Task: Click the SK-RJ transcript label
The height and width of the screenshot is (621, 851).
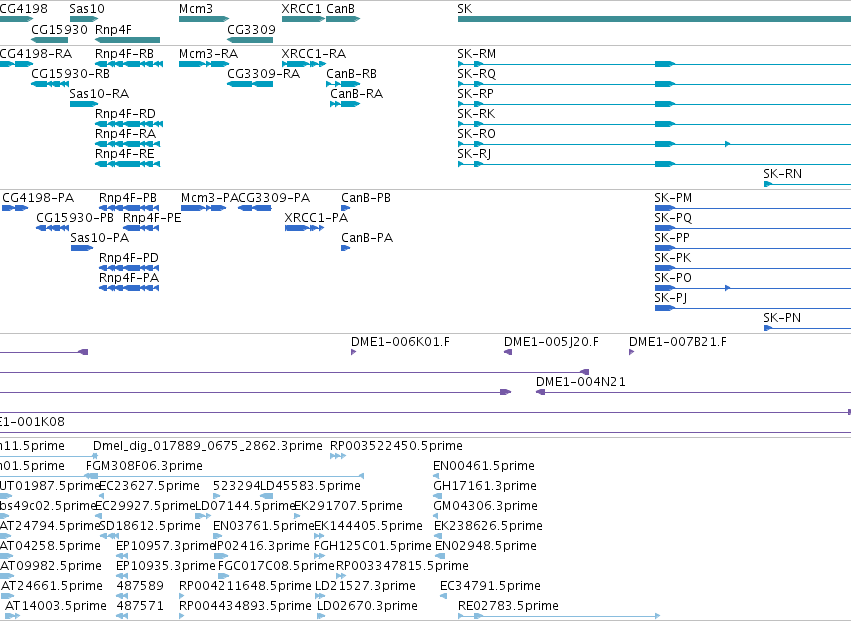Action: coord(474,154)
